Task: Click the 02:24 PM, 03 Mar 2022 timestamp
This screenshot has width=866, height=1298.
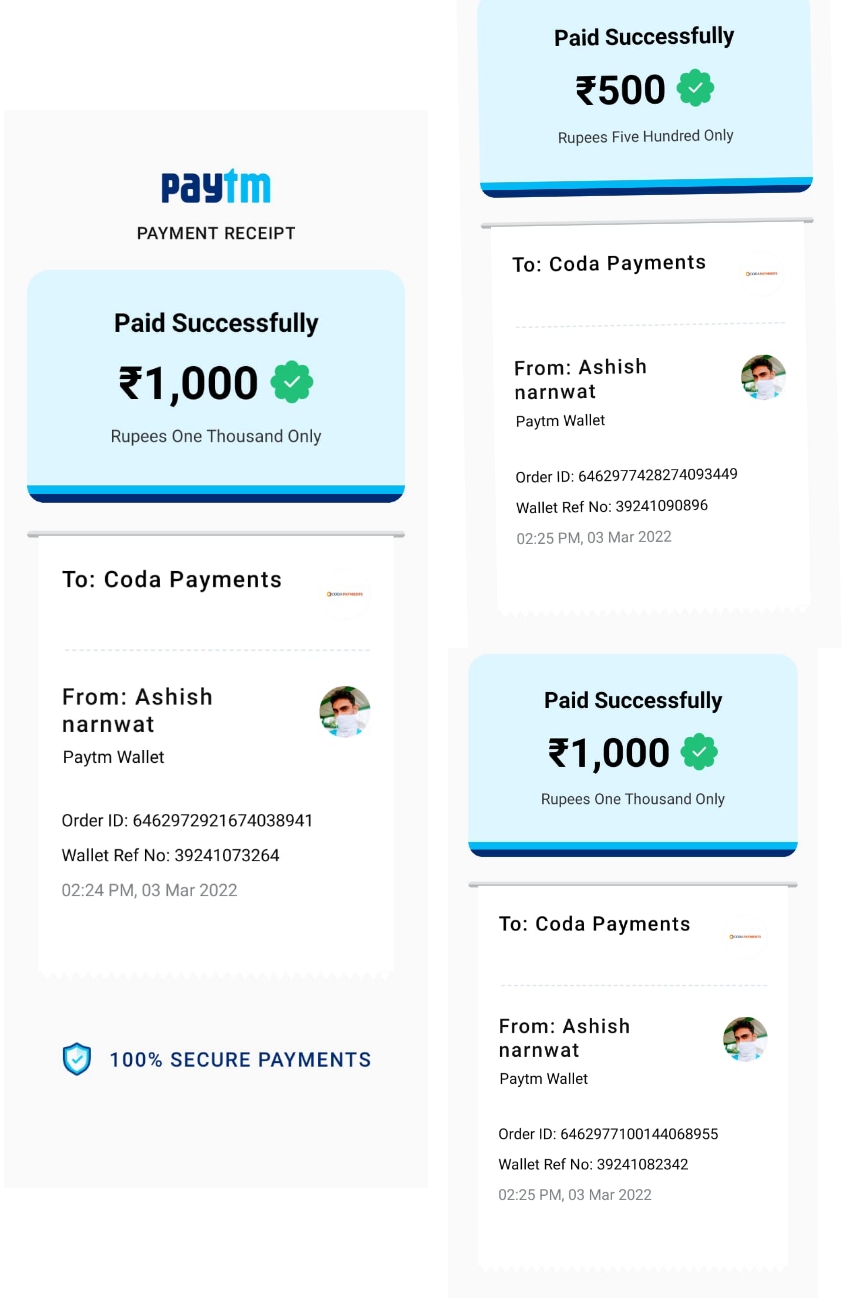Action: (149, 891)
